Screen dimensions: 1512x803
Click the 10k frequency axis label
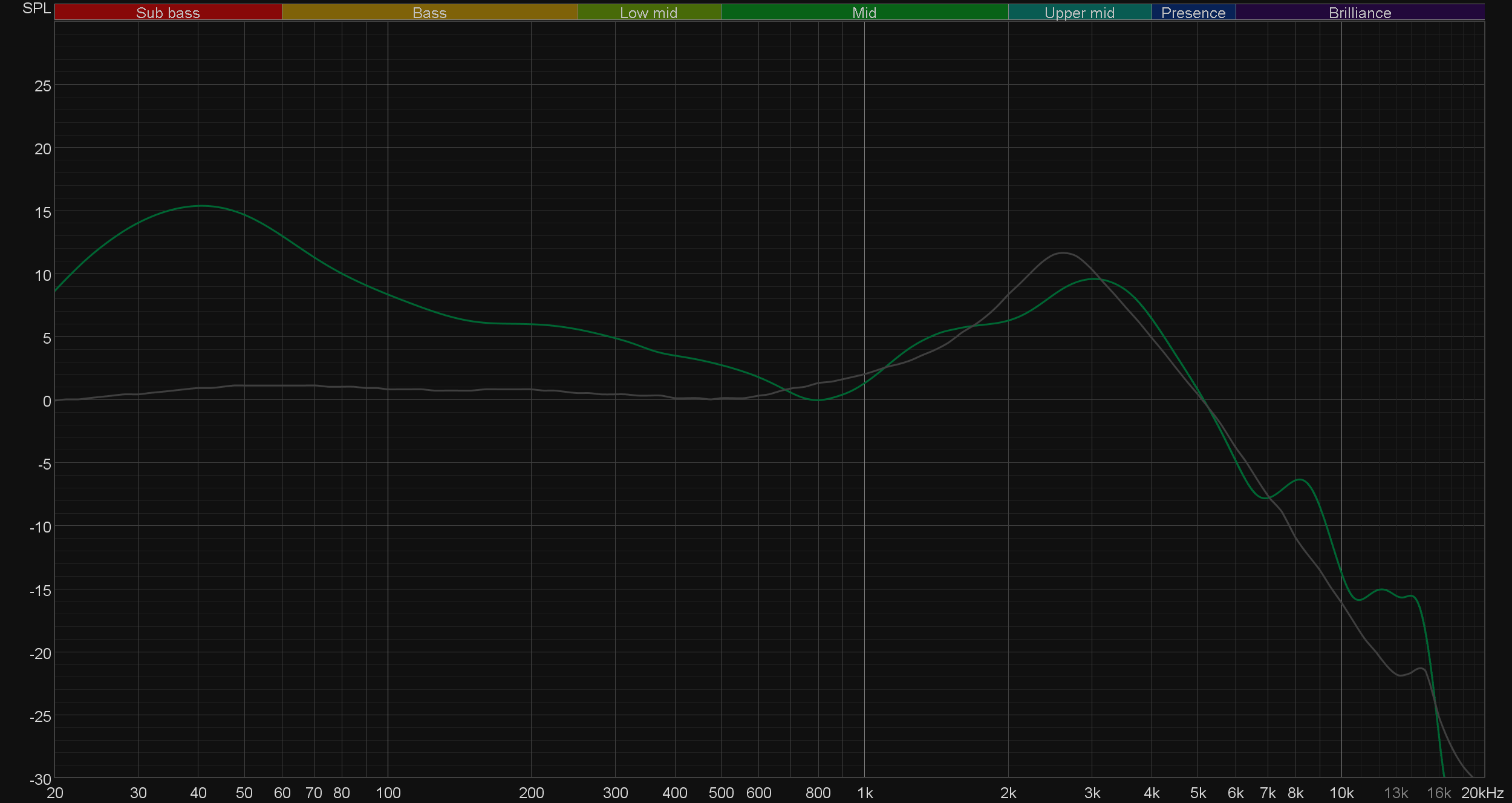pyautogui.click(x=1341, y=793)
